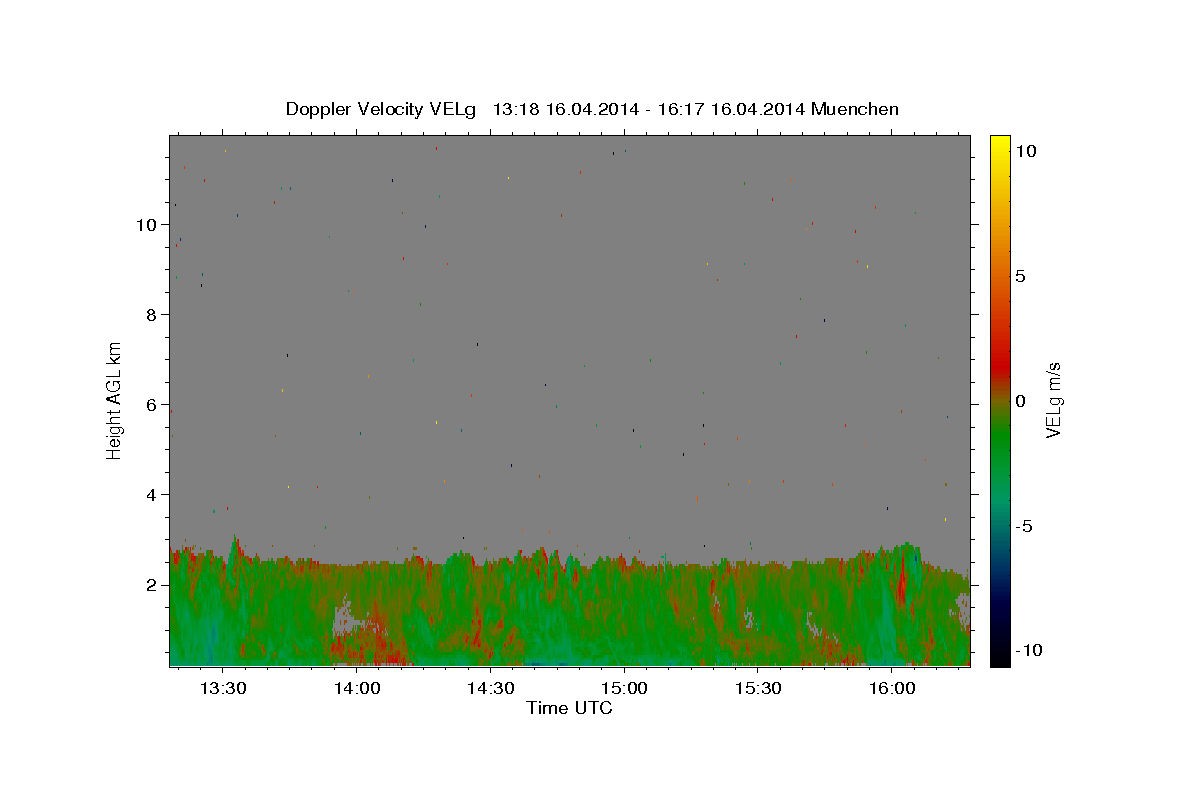Click the 15:30 time axis tick label
The image size is (1200, 800).
[758, 688]
